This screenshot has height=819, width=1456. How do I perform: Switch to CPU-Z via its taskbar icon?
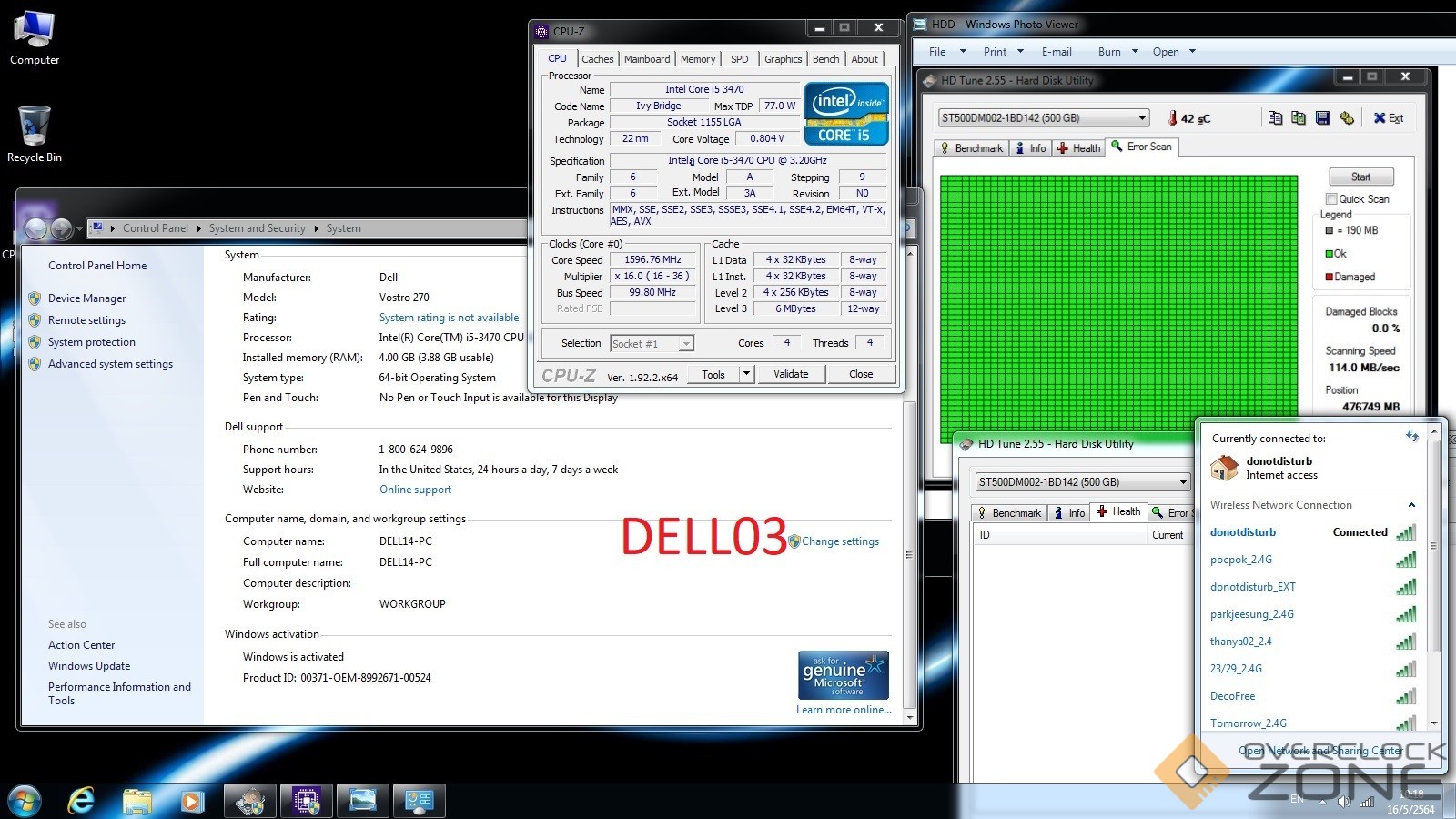(x=306, y=801)
